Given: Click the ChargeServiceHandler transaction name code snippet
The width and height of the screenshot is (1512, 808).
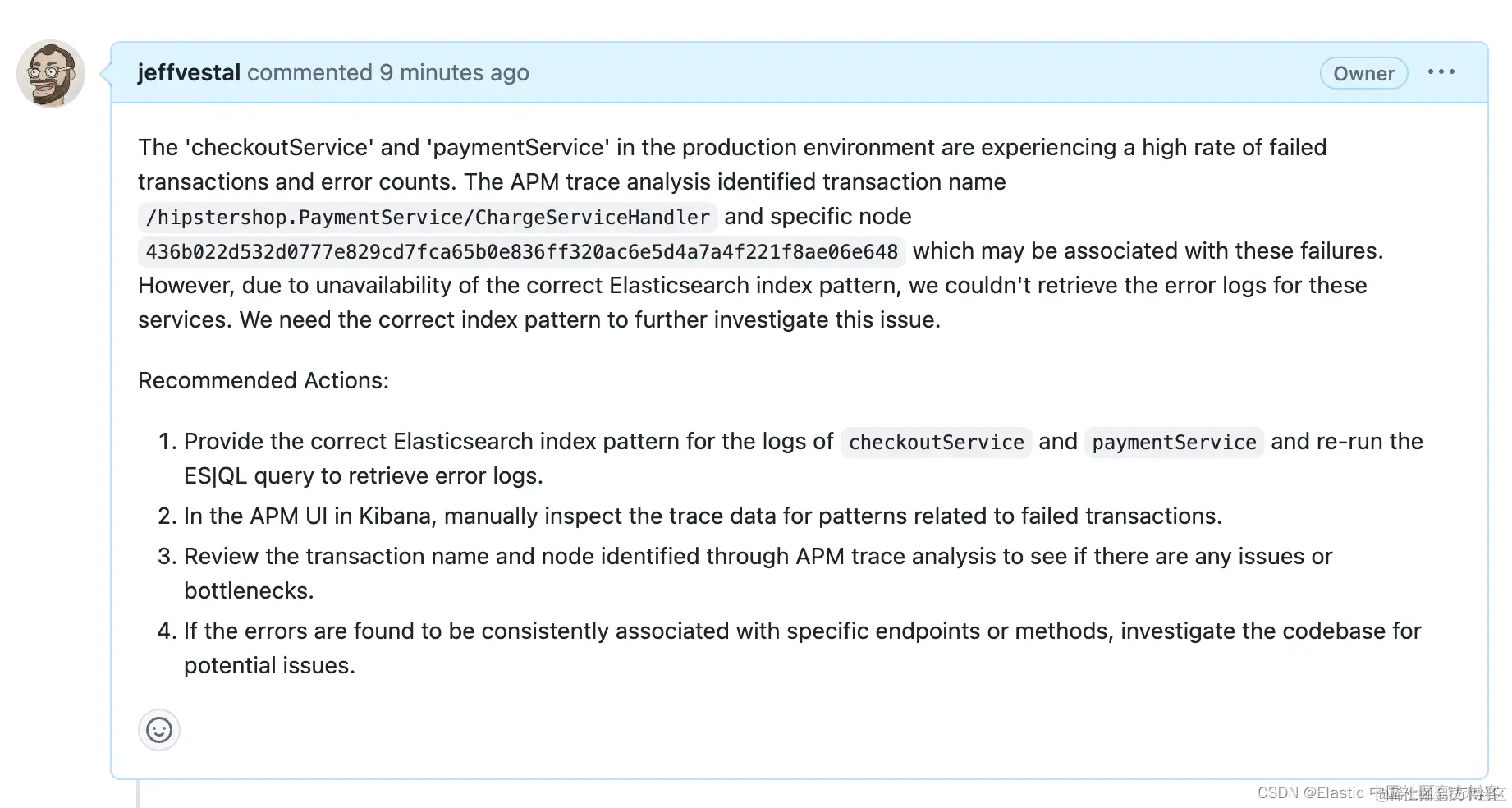Looking at the screenshot, I should point(427,217).
